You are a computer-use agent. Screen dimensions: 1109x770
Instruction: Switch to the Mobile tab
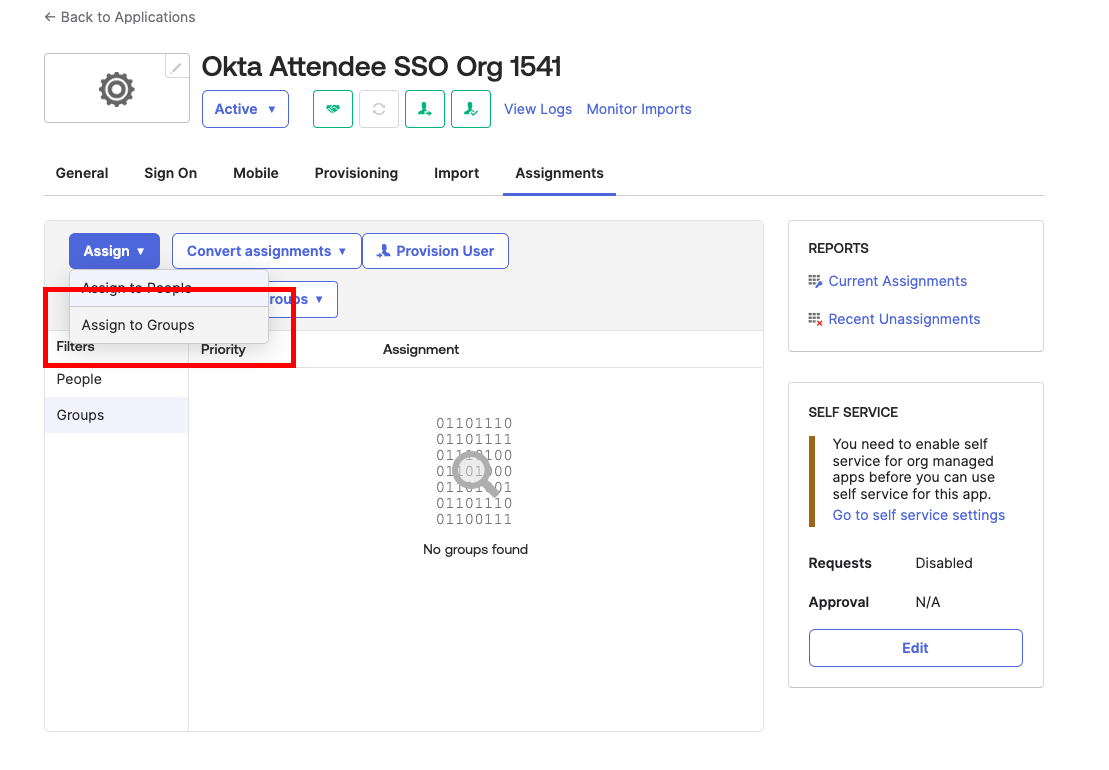[x=256, y=173]
